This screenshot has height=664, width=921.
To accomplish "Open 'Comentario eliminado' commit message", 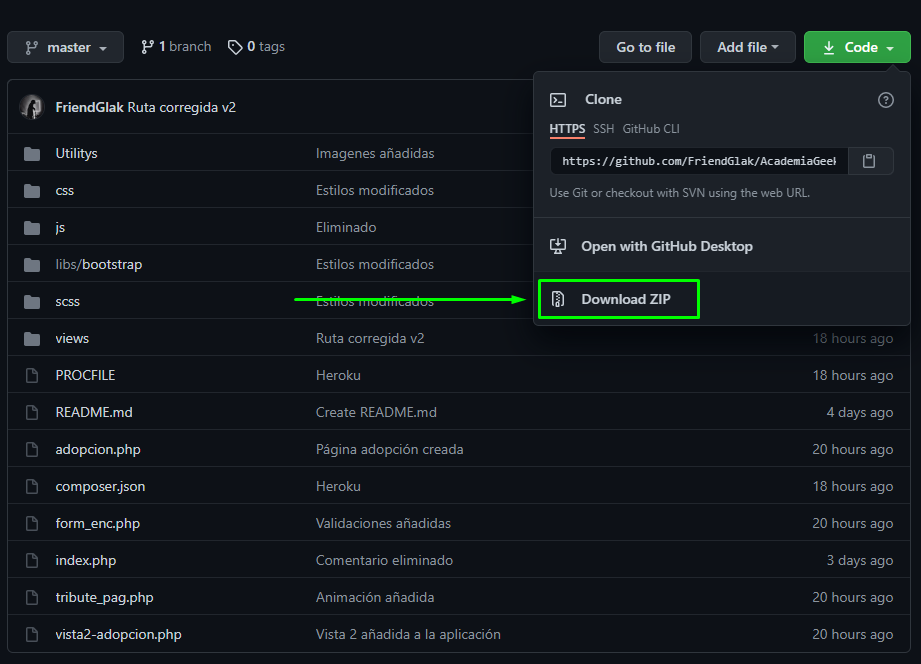I will [384, 561].
